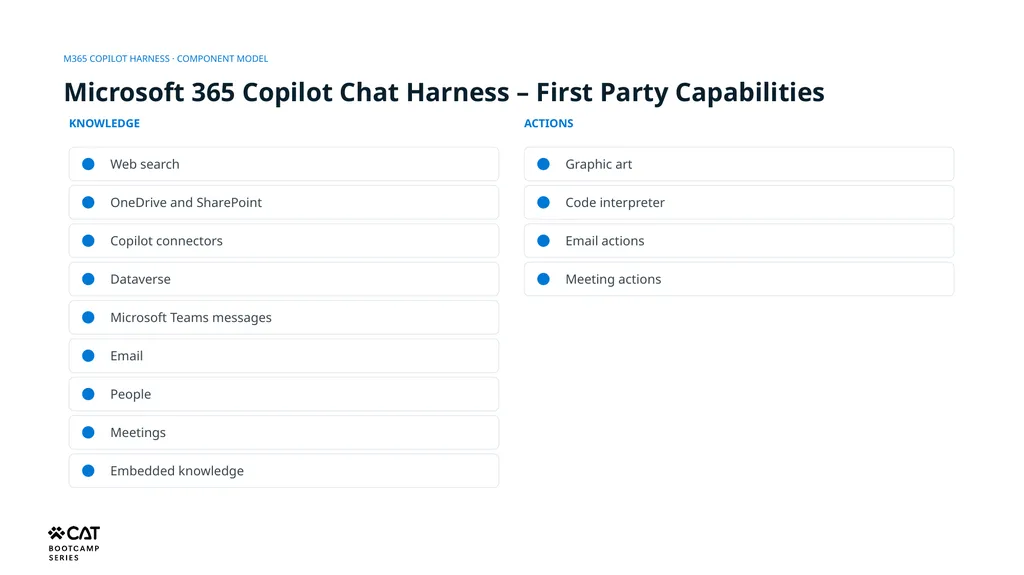Choose the Email knowledge item

tap(284, 355)
